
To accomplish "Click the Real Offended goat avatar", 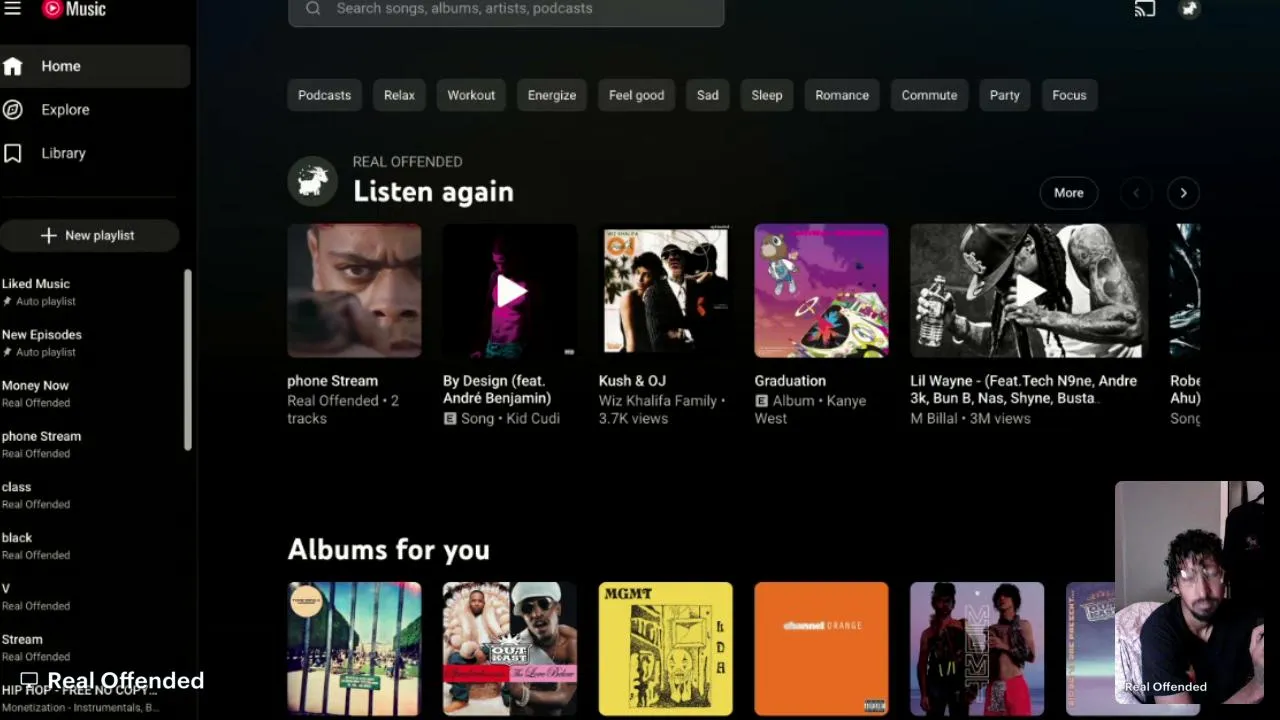I will click(312, 181).
